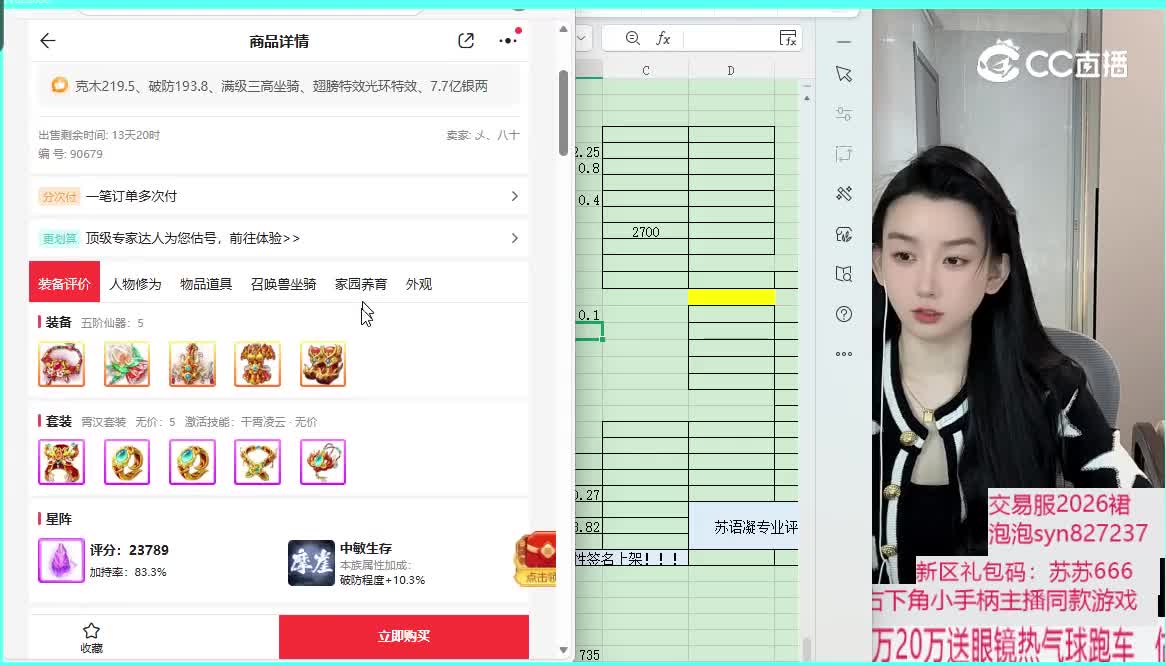Select the crop-rotate icon in side toolbar
Image resolution: width=1166 pixels, height=666 pixels.
point(843,154)
